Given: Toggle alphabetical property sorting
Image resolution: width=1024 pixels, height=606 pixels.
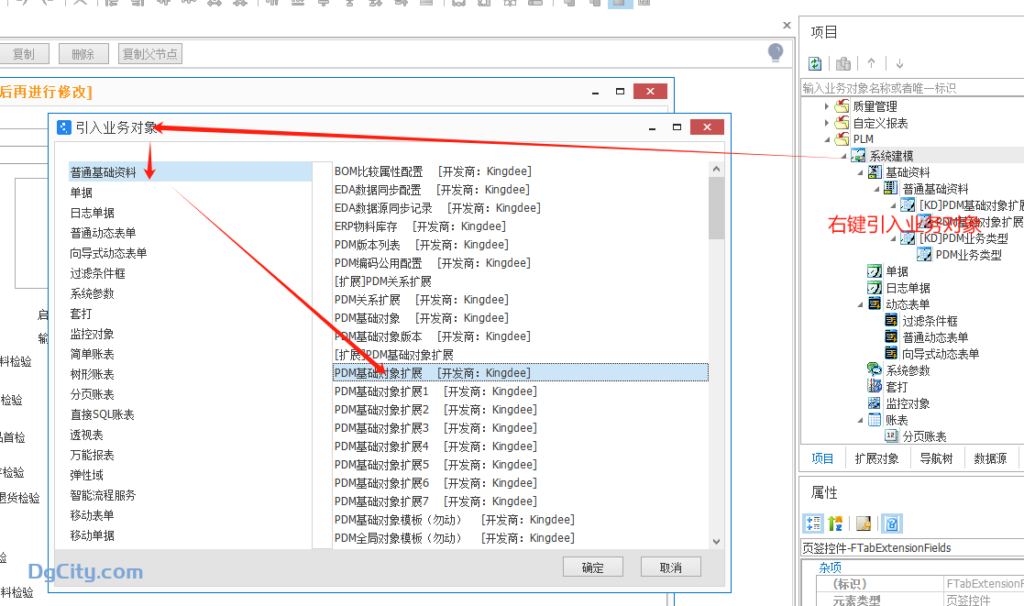Looking at the screenshot, I should click(x=834, y=523).
